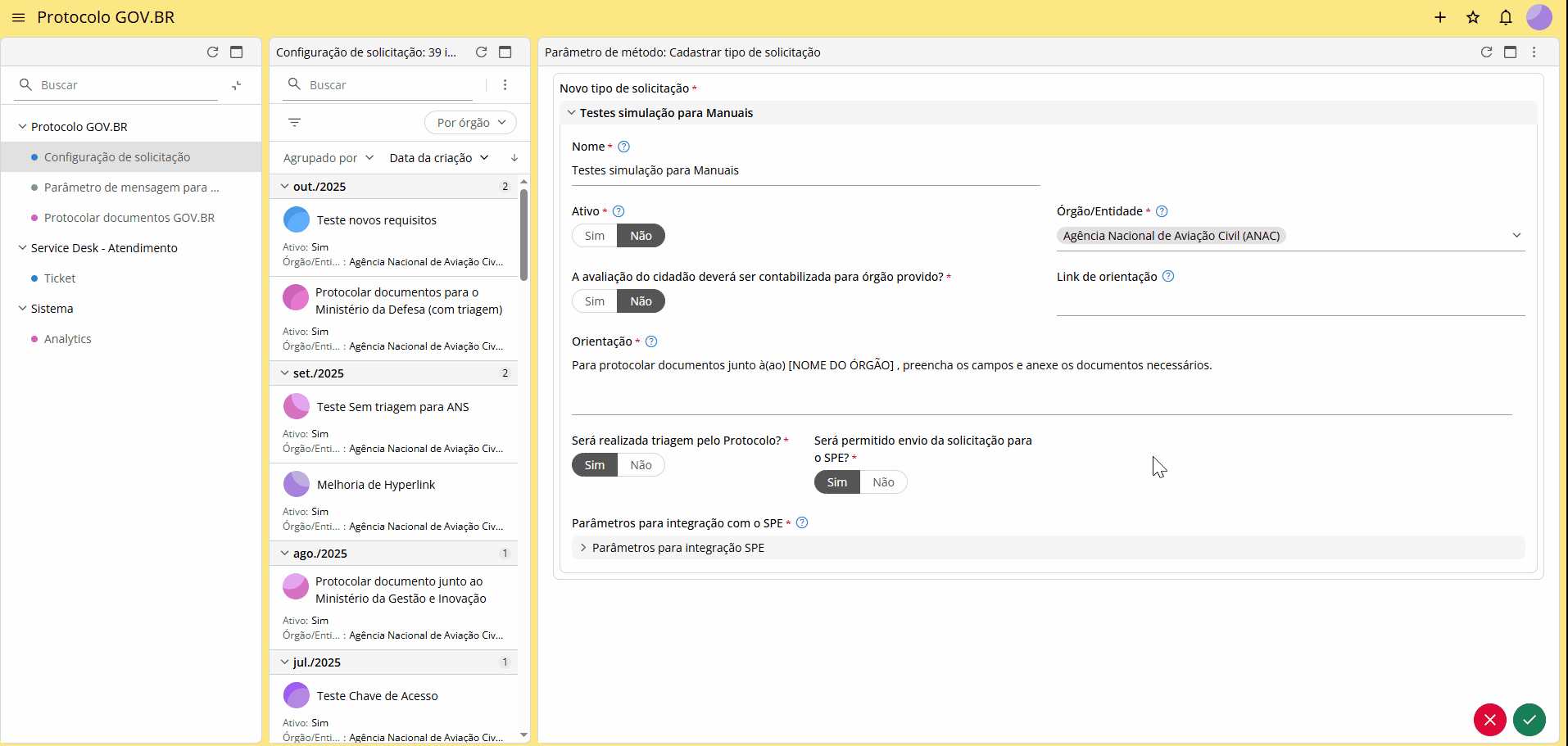Collapse Testes simulação para Manuais section
Image resolution: width=1568 pixels, height=746 pixels.
coord(571,113)
